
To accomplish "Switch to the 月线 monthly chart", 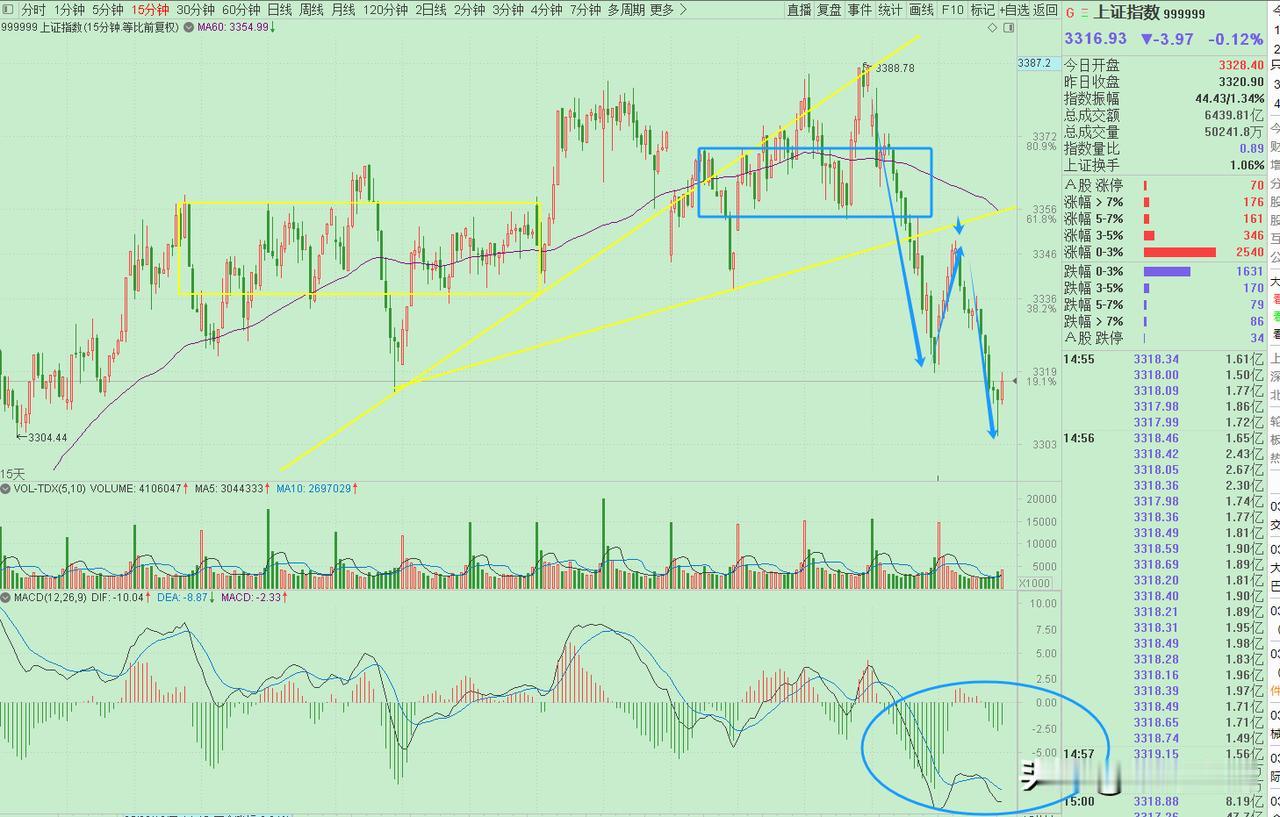I will [343, 10].
